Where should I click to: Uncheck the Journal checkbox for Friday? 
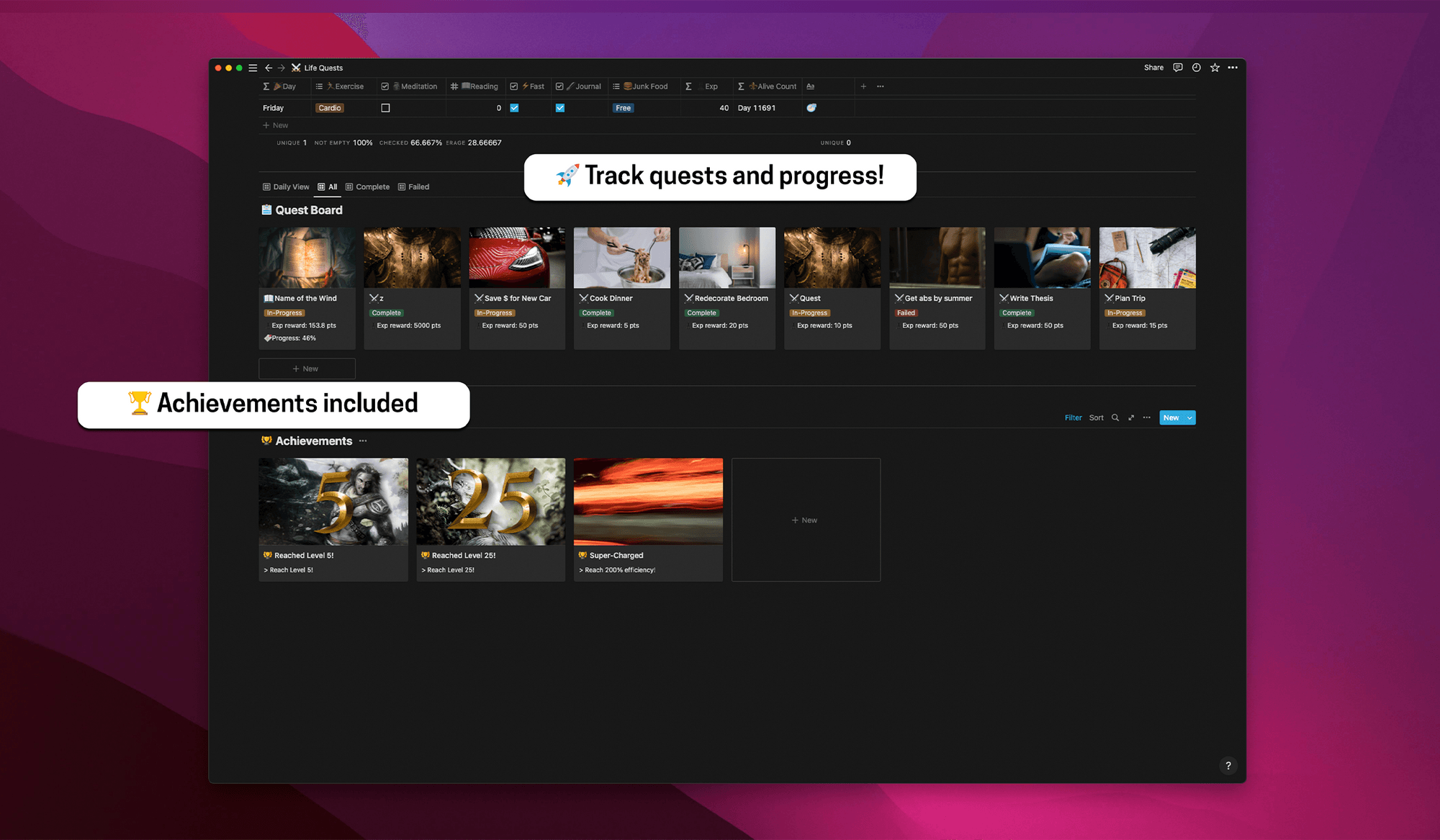[559, 108]
